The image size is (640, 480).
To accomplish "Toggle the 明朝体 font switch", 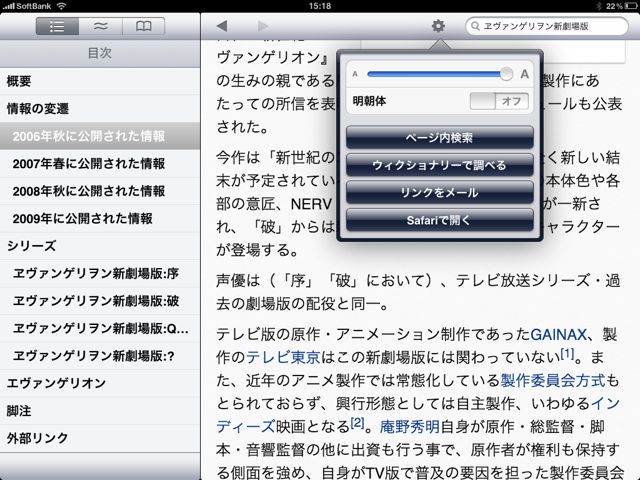I will coord(499,101).
